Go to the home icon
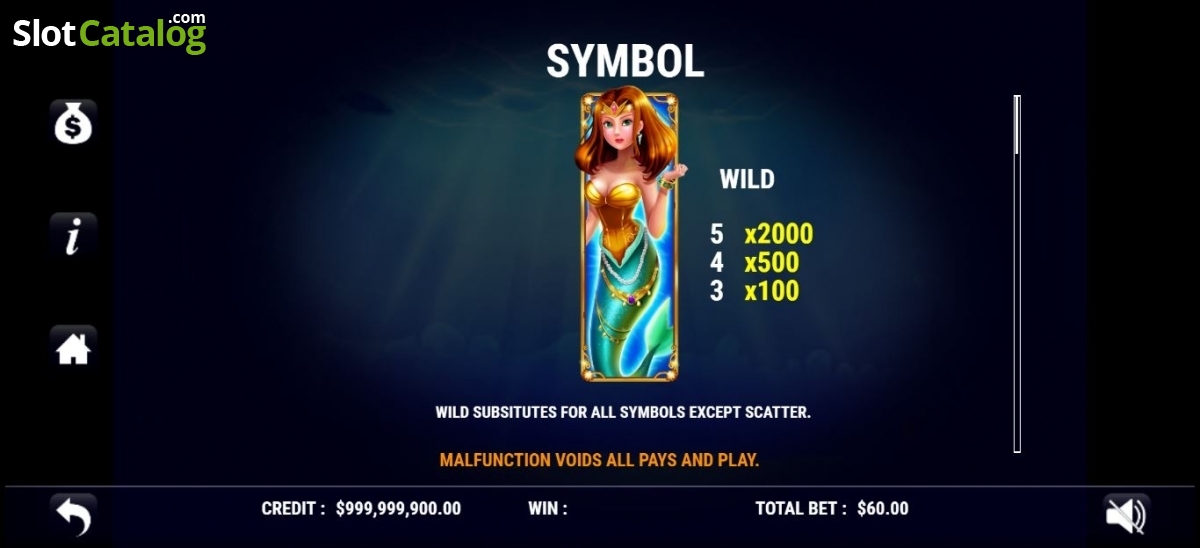 click(x=73, y=349)
